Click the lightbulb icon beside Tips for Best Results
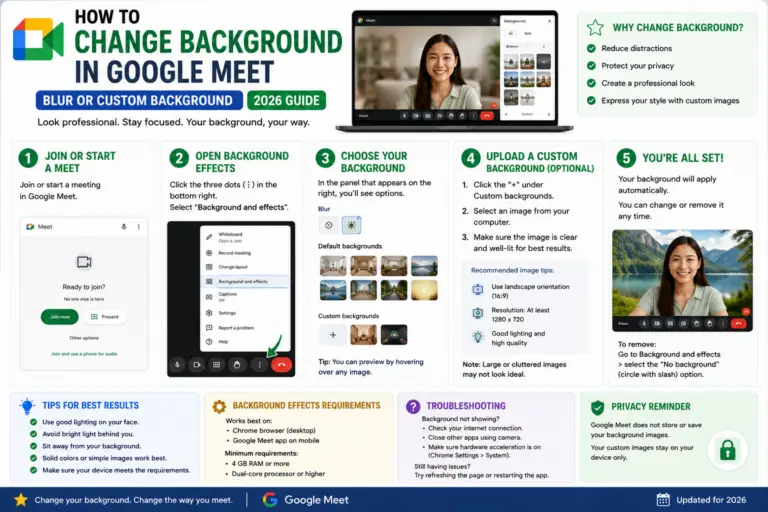 pyautogui.click(x=27, y=406)
